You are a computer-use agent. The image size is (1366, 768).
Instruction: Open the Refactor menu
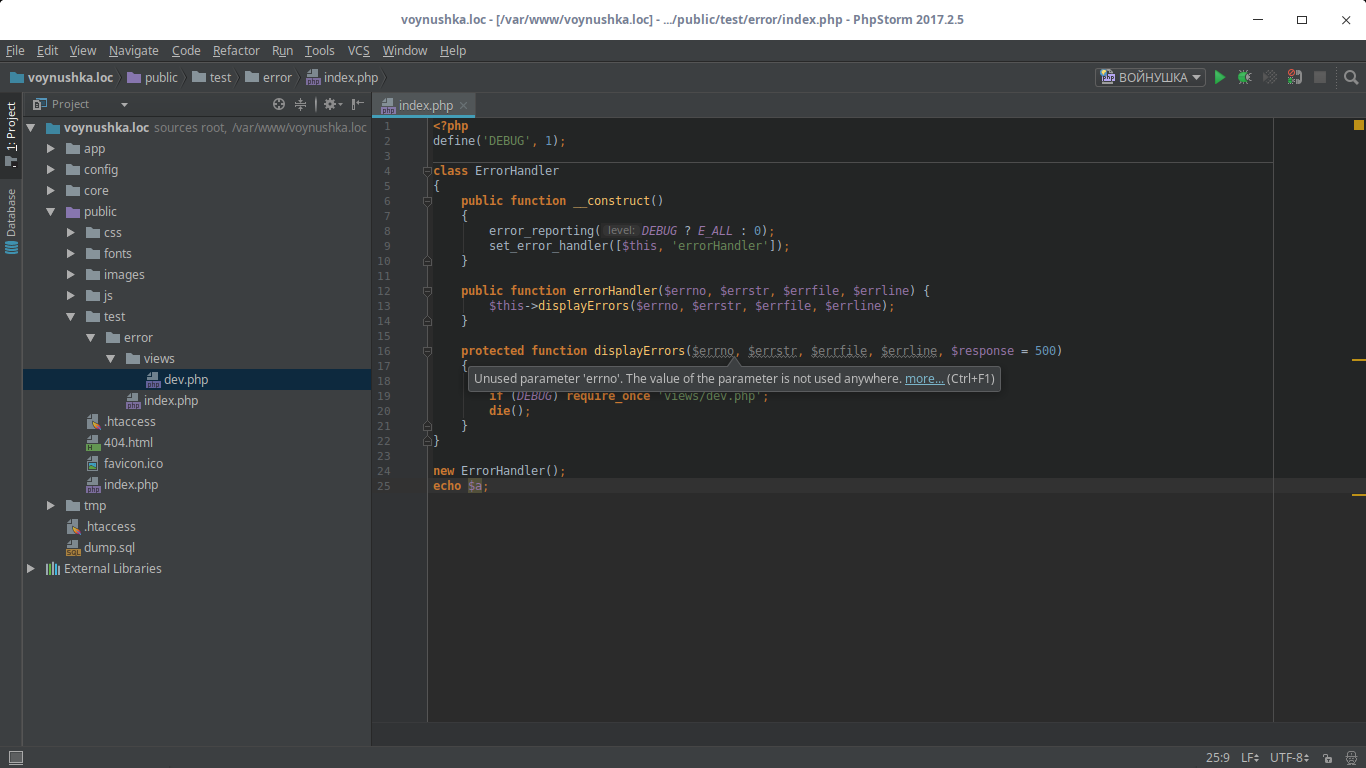pos(236,50)
